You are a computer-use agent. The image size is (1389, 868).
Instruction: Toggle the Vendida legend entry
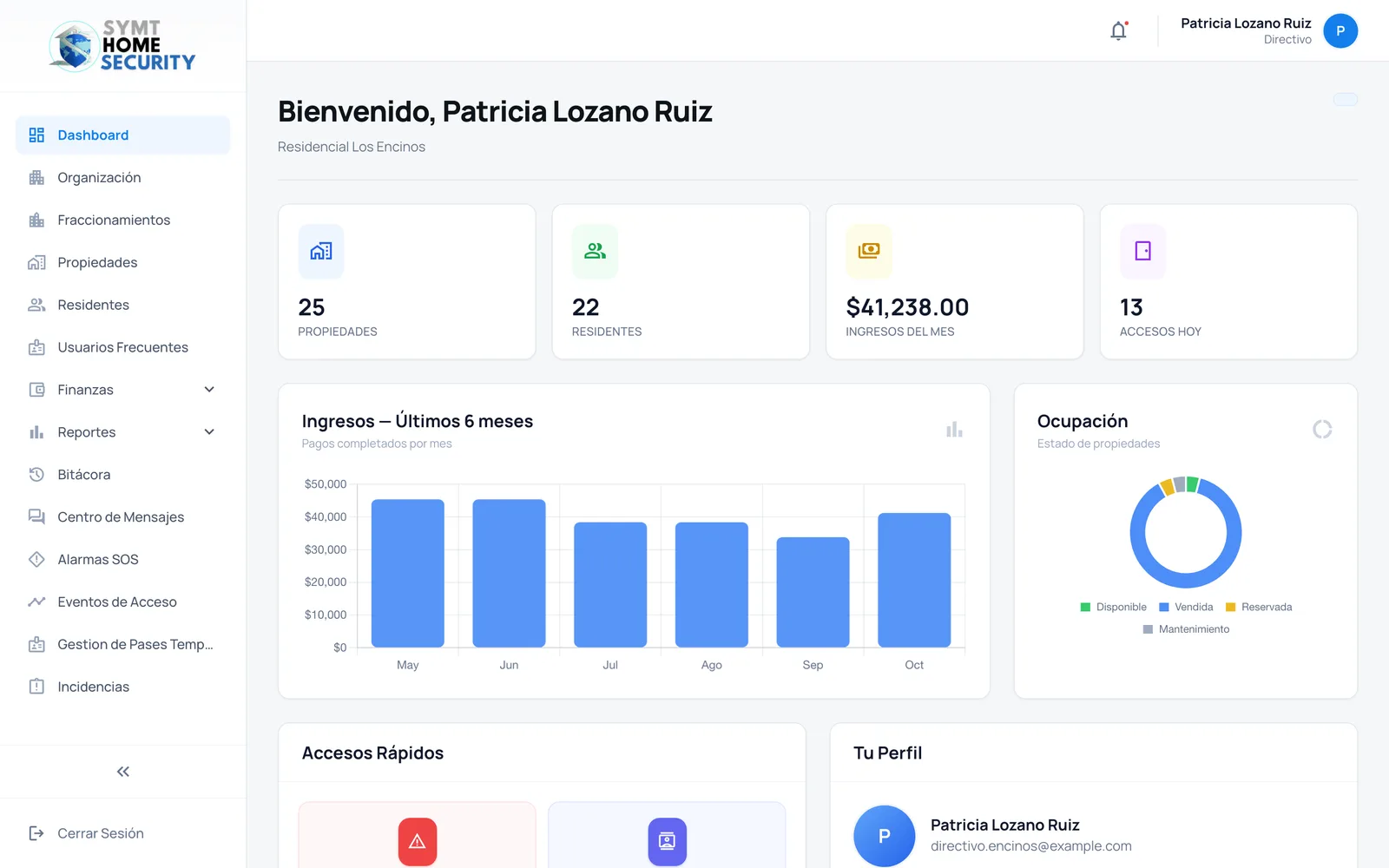[x=1186, y=607]
